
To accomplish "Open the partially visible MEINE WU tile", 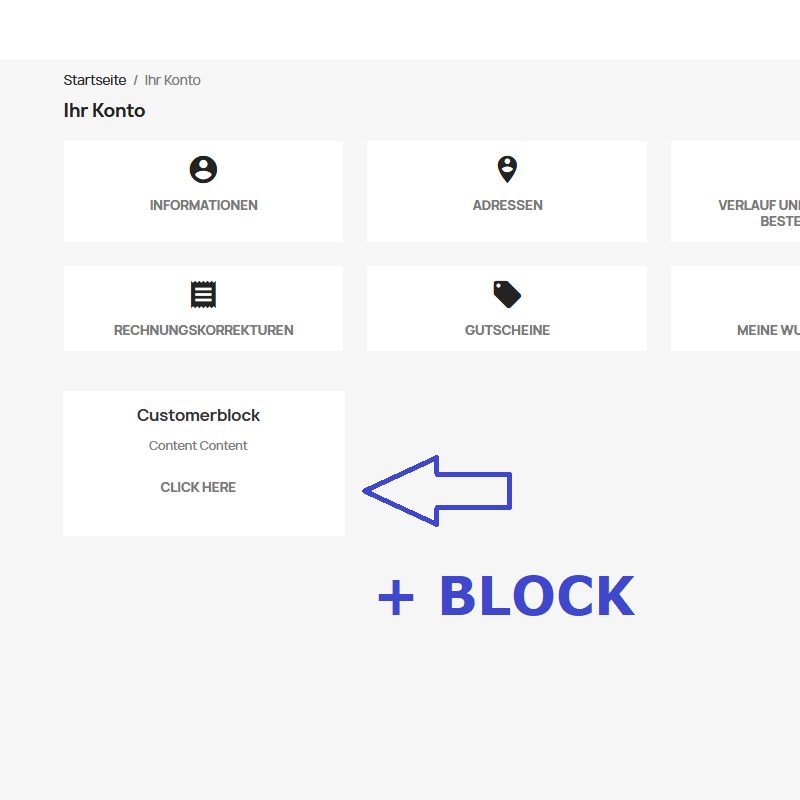I will click(x=735, y=308).
